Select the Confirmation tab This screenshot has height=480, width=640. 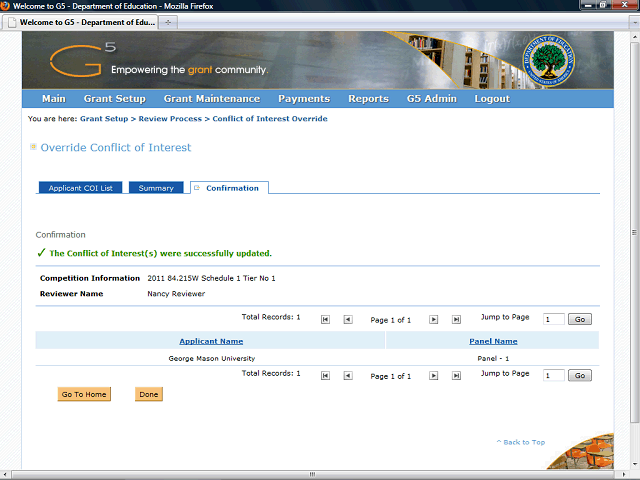pos(229,188)
